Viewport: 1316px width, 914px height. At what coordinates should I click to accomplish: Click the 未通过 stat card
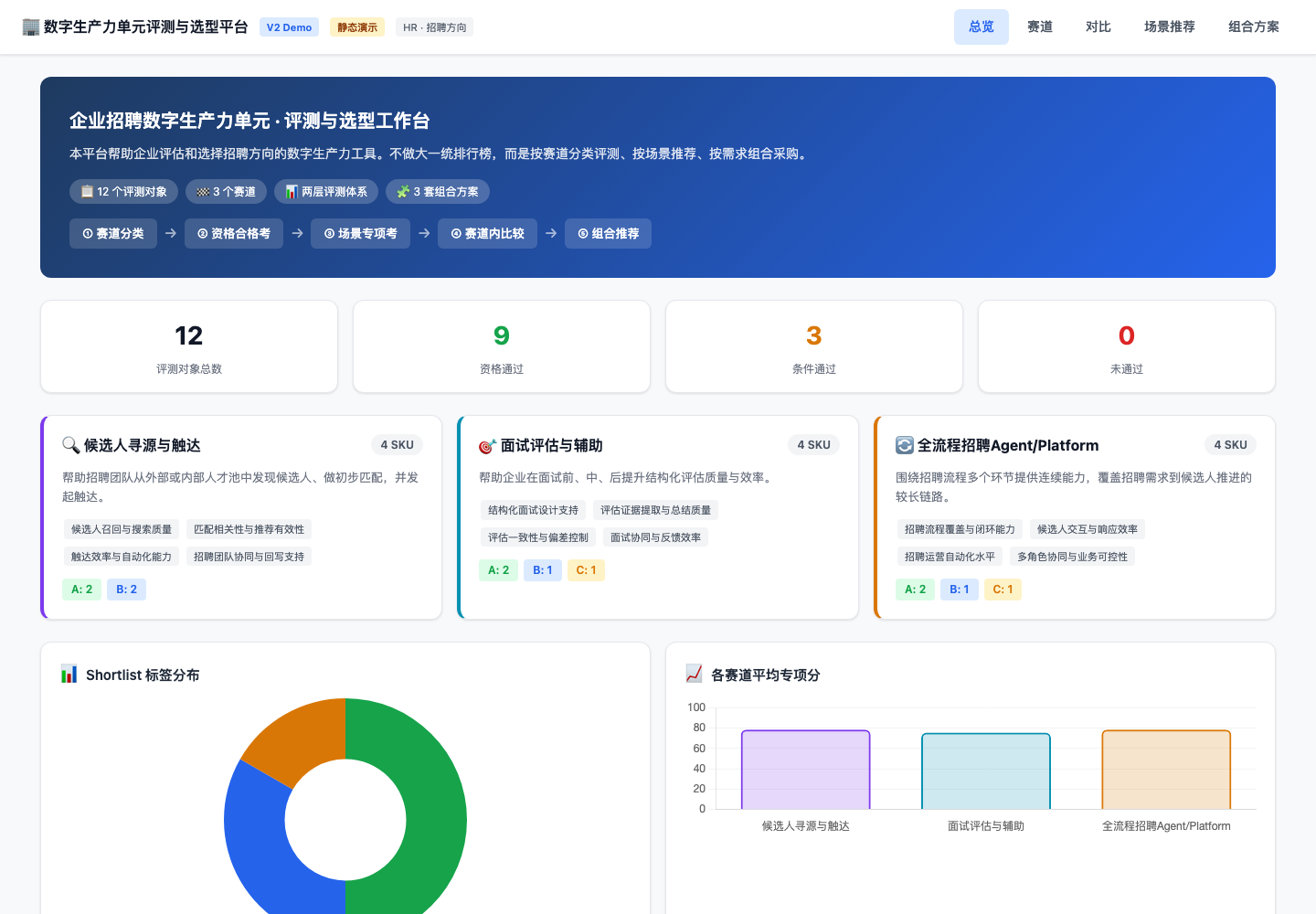1127,346
